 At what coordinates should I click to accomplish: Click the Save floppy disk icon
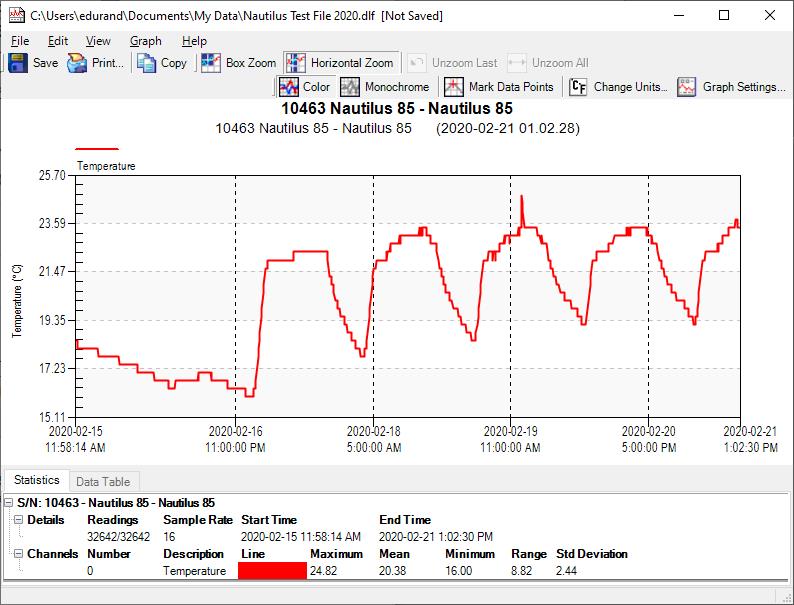18,63
